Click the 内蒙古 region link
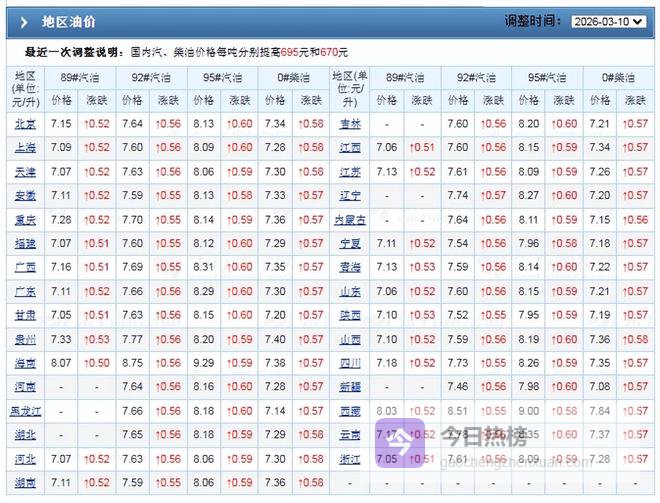Screen dimensions: 660x503 (350, 220)
